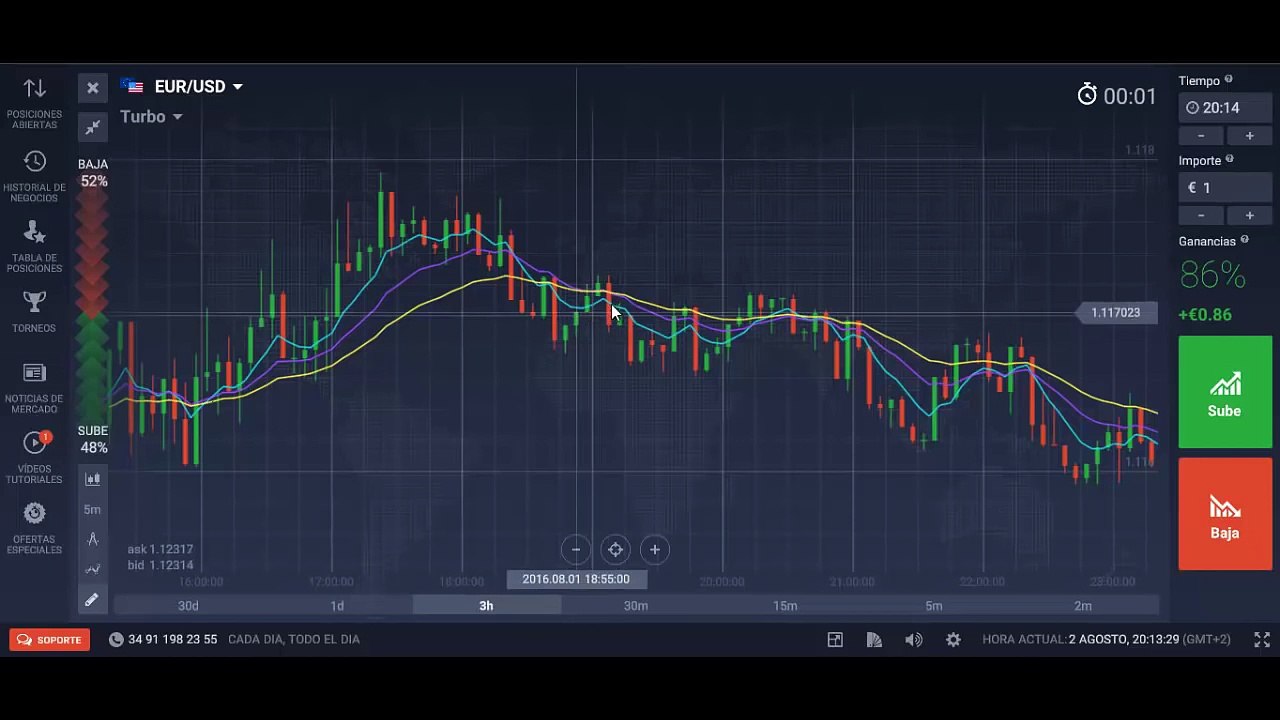Open Noticias de Mercado news panel
This screenshot has height=720, width=1280.
click(x=34, y=387)
